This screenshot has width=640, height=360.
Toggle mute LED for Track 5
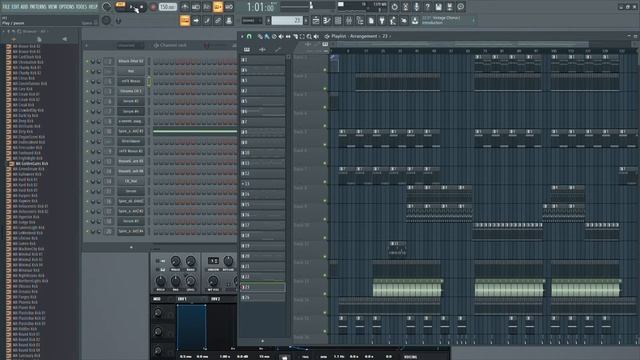click(325, 144)
